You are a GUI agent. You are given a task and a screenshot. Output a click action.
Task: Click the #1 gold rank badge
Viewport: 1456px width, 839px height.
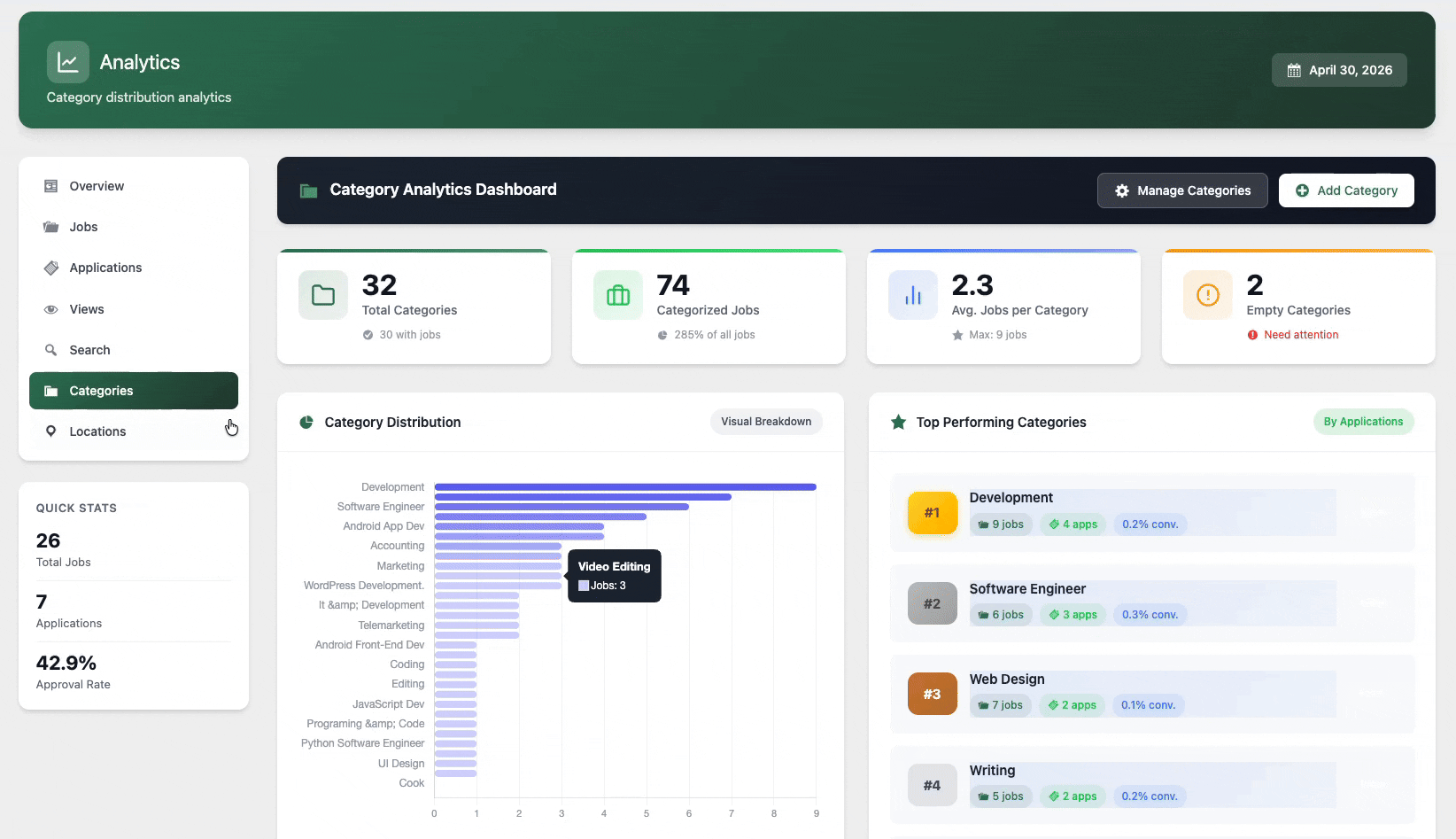coord(933,513)
